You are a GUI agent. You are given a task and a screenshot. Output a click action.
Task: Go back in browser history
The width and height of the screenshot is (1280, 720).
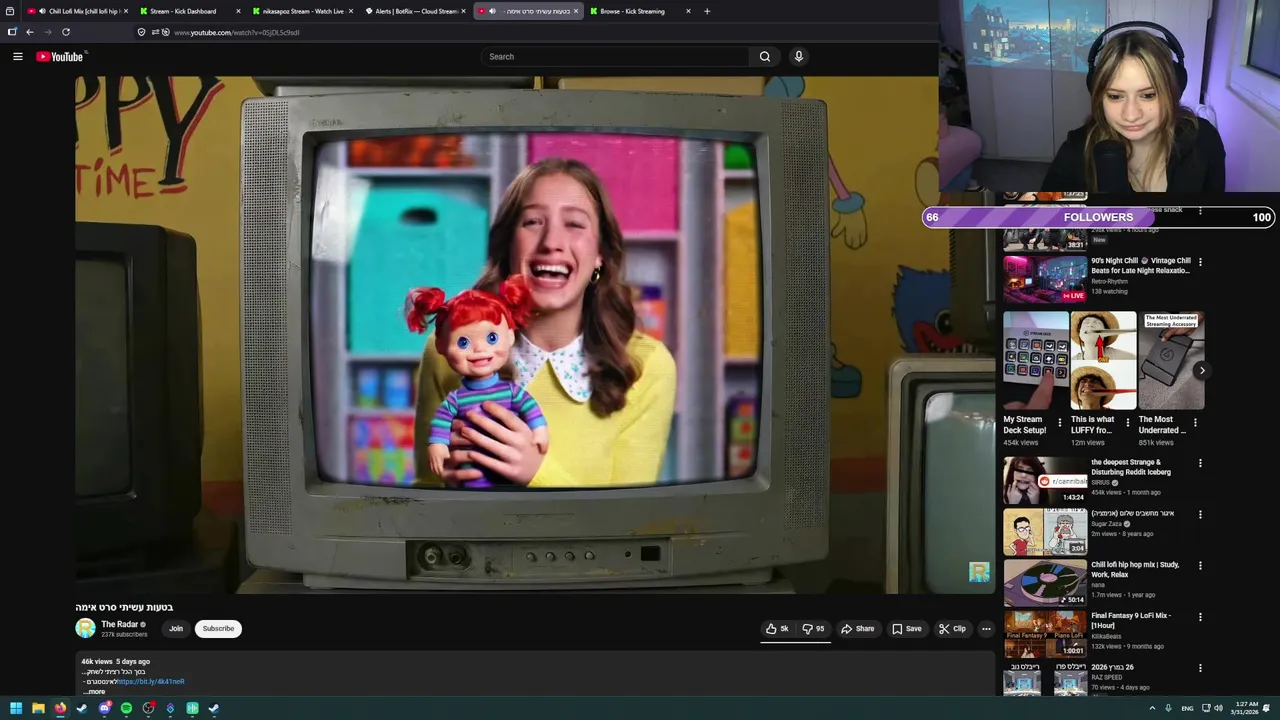click(30, 32)
